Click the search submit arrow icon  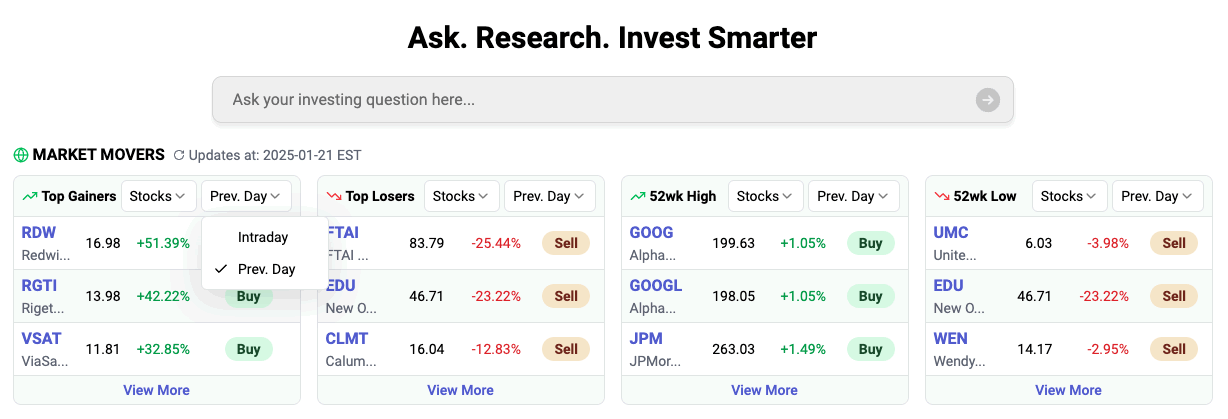tap(987, 100)
